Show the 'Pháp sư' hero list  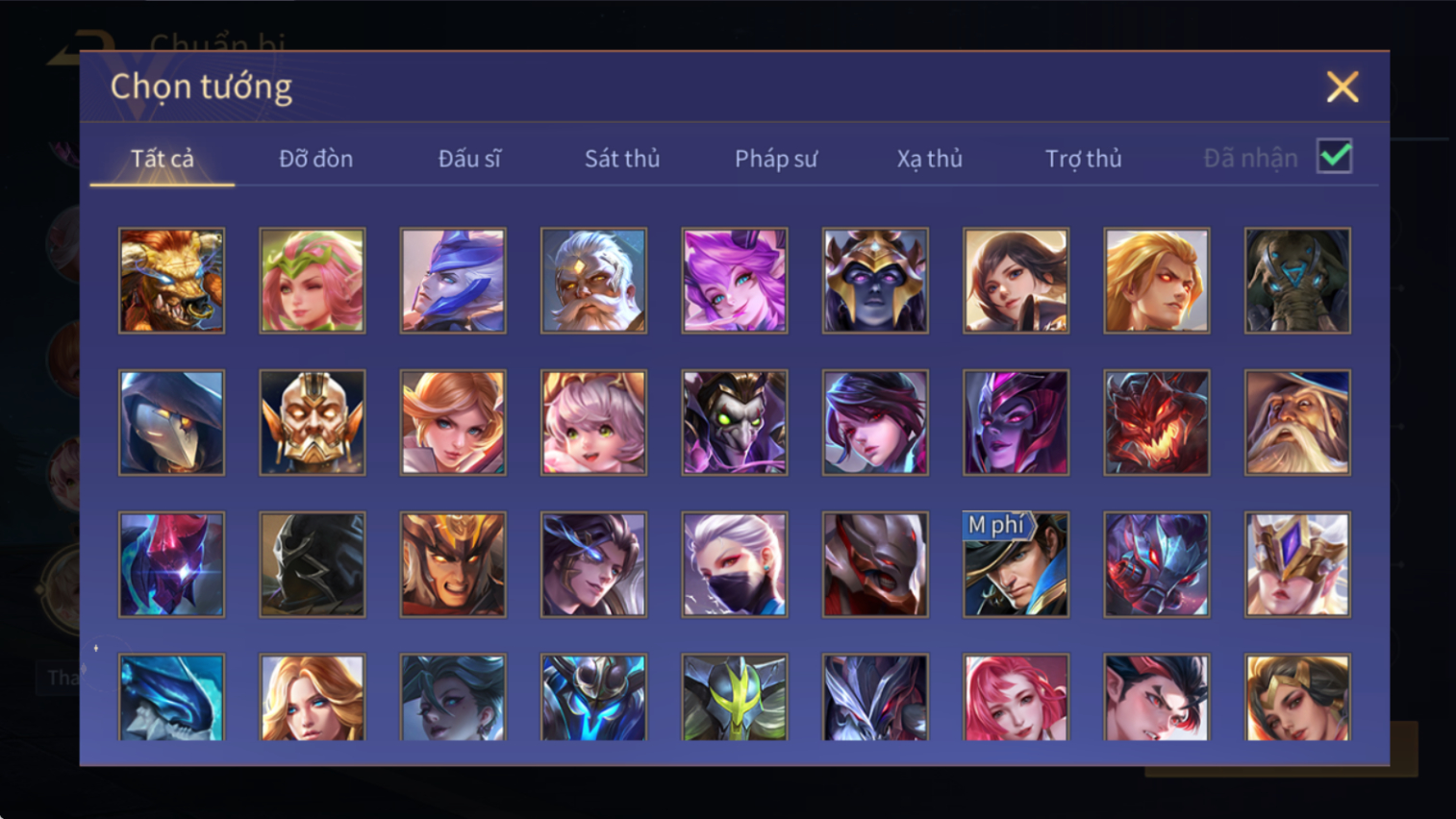[x=776, y=159]
